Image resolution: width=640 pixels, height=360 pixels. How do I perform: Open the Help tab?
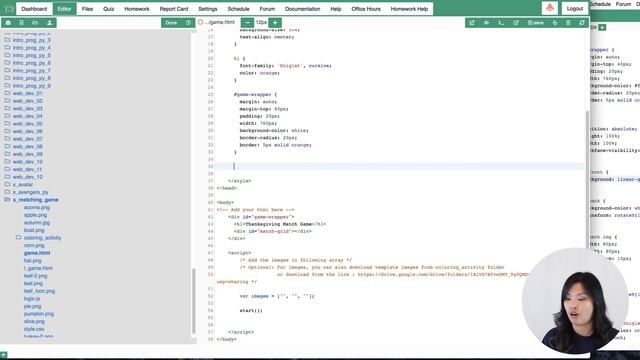click(336, 9)
